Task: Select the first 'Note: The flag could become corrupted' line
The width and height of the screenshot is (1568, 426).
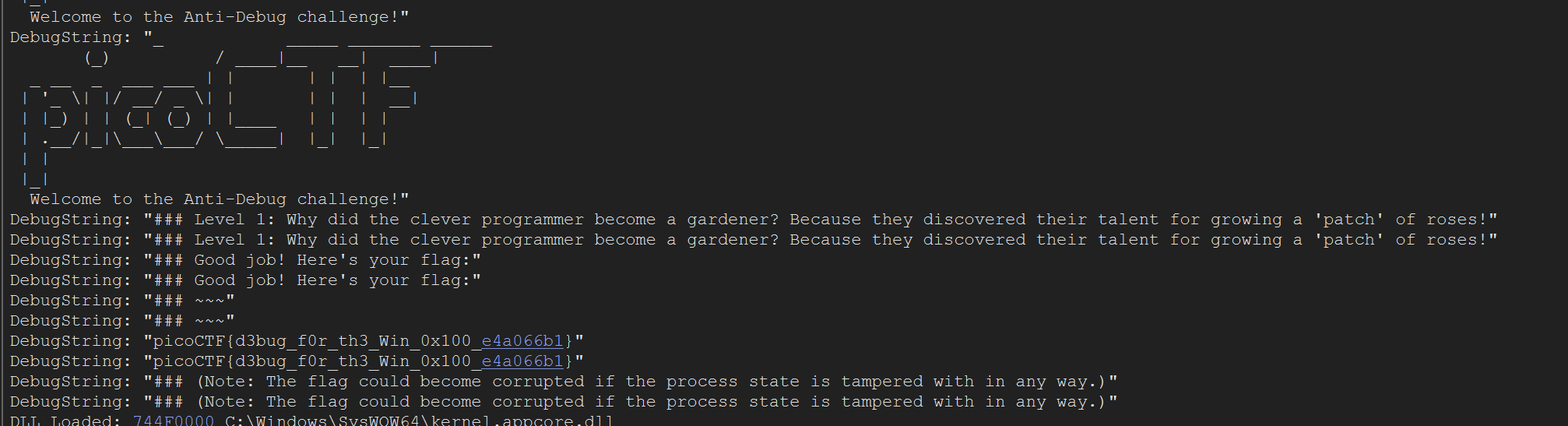Action: (x=564, y=382)
